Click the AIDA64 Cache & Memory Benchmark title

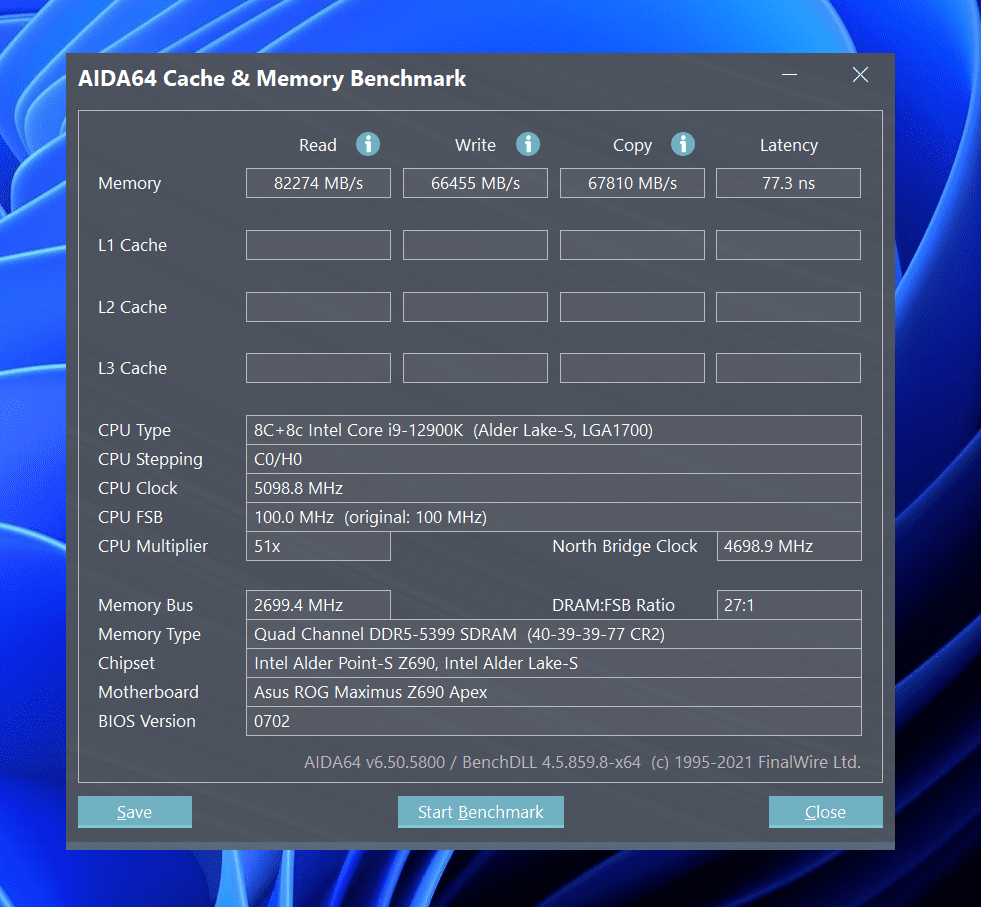272,79
